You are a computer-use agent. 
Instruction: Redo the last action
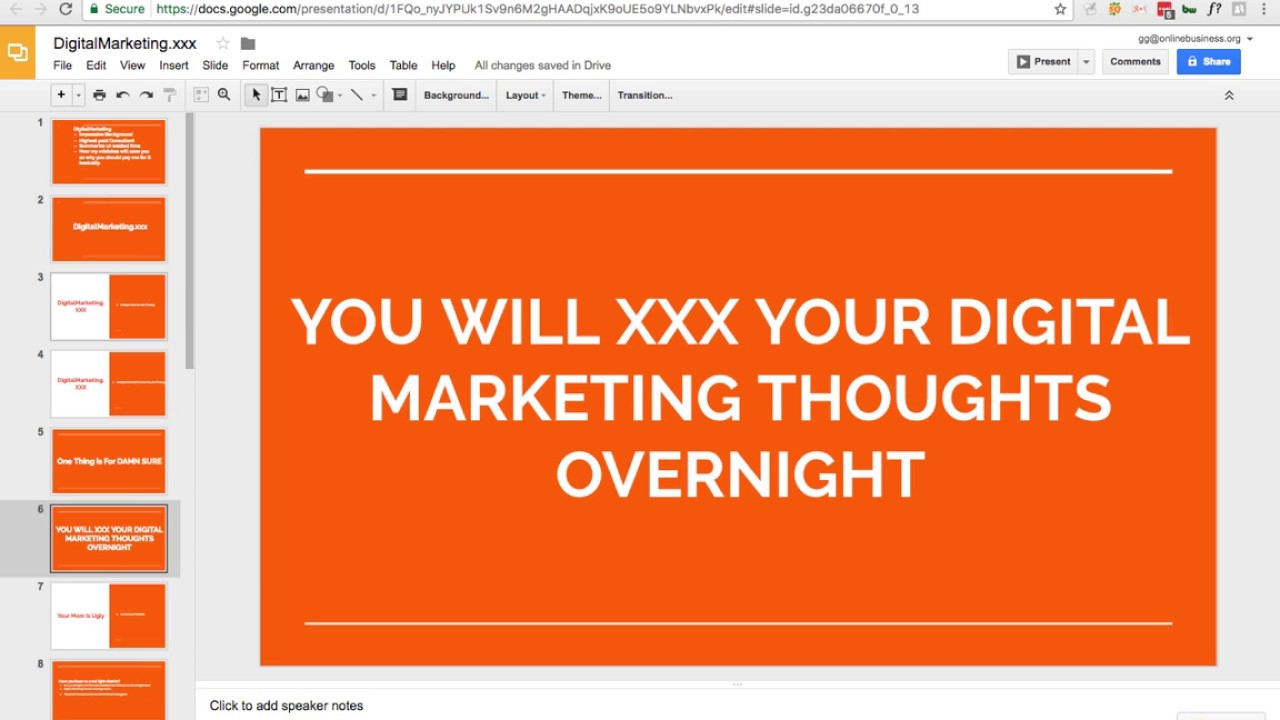[146, 95]
